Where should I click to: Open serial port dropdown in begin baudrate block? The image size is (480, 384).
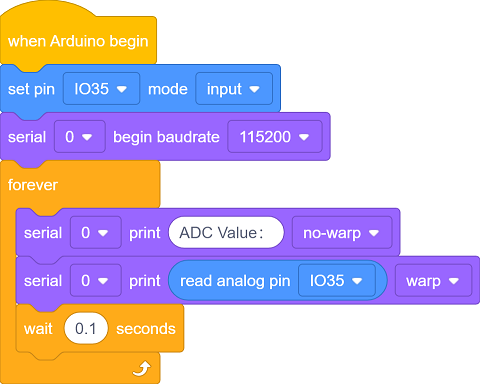(x=80, y=137)
